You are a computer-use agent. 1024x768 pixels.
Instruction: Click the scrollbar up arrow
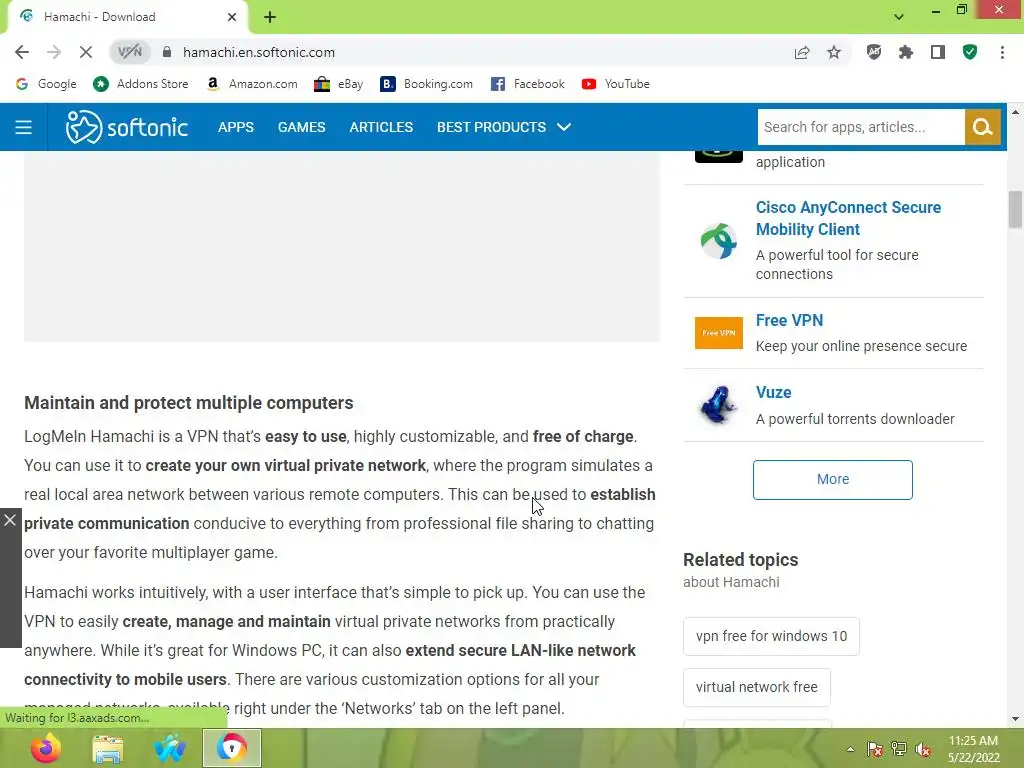coord(1015,112)
